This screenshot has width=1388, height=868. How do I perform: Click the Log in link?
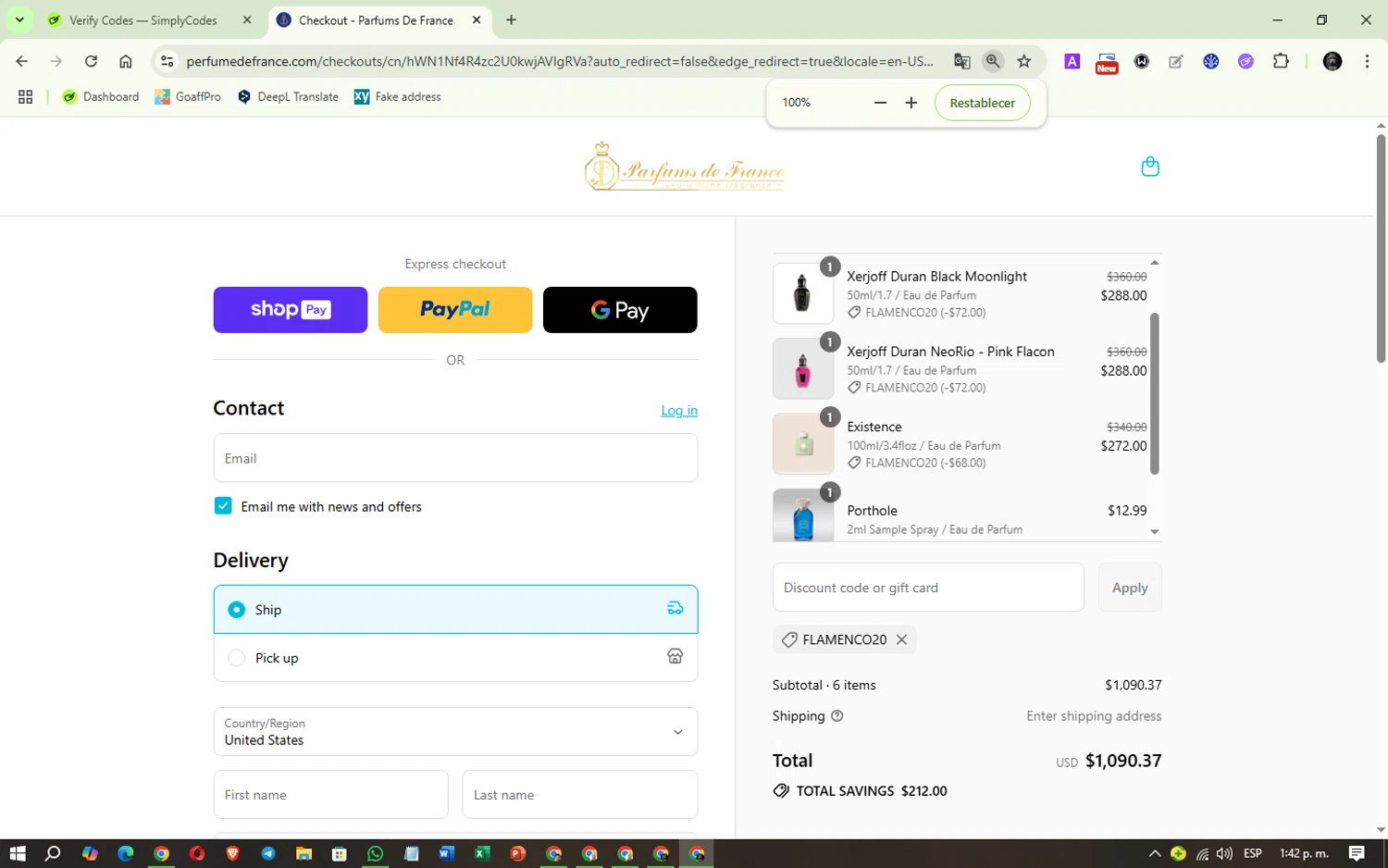click(x=679, y=410)
